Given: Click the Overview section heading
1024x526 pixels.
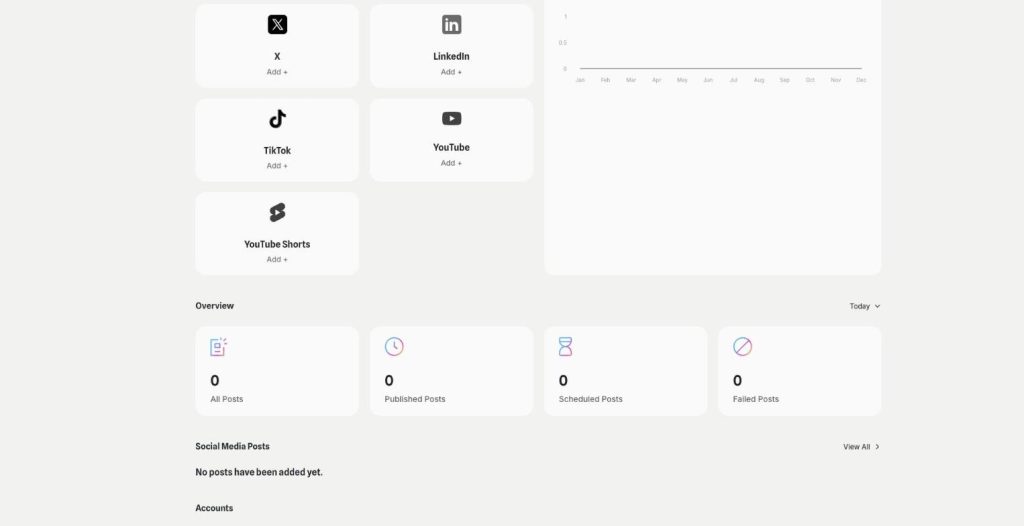Looking at the screenshot, I should (x=214, y=306).
